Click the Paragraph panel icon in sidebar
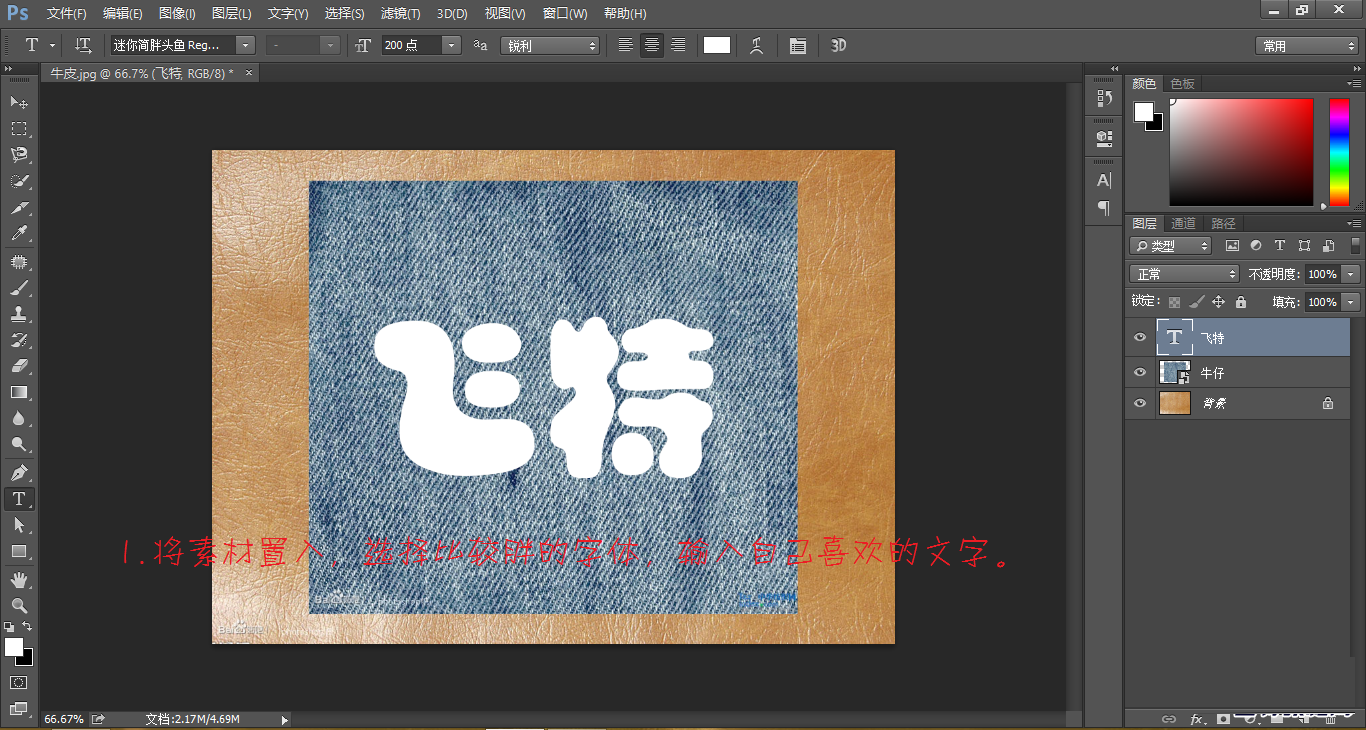This screenshot has height=730, width=1366. pos(1103,208)
